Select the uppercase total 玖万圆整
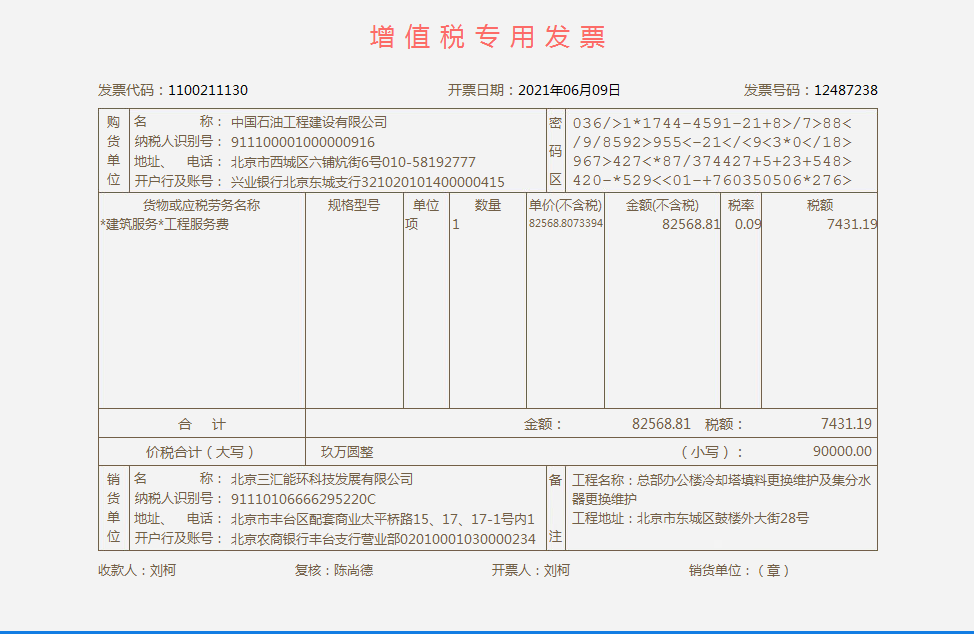The width and height of the screenshot is (974, 634). pyautogui.click(x=347, y=452)
